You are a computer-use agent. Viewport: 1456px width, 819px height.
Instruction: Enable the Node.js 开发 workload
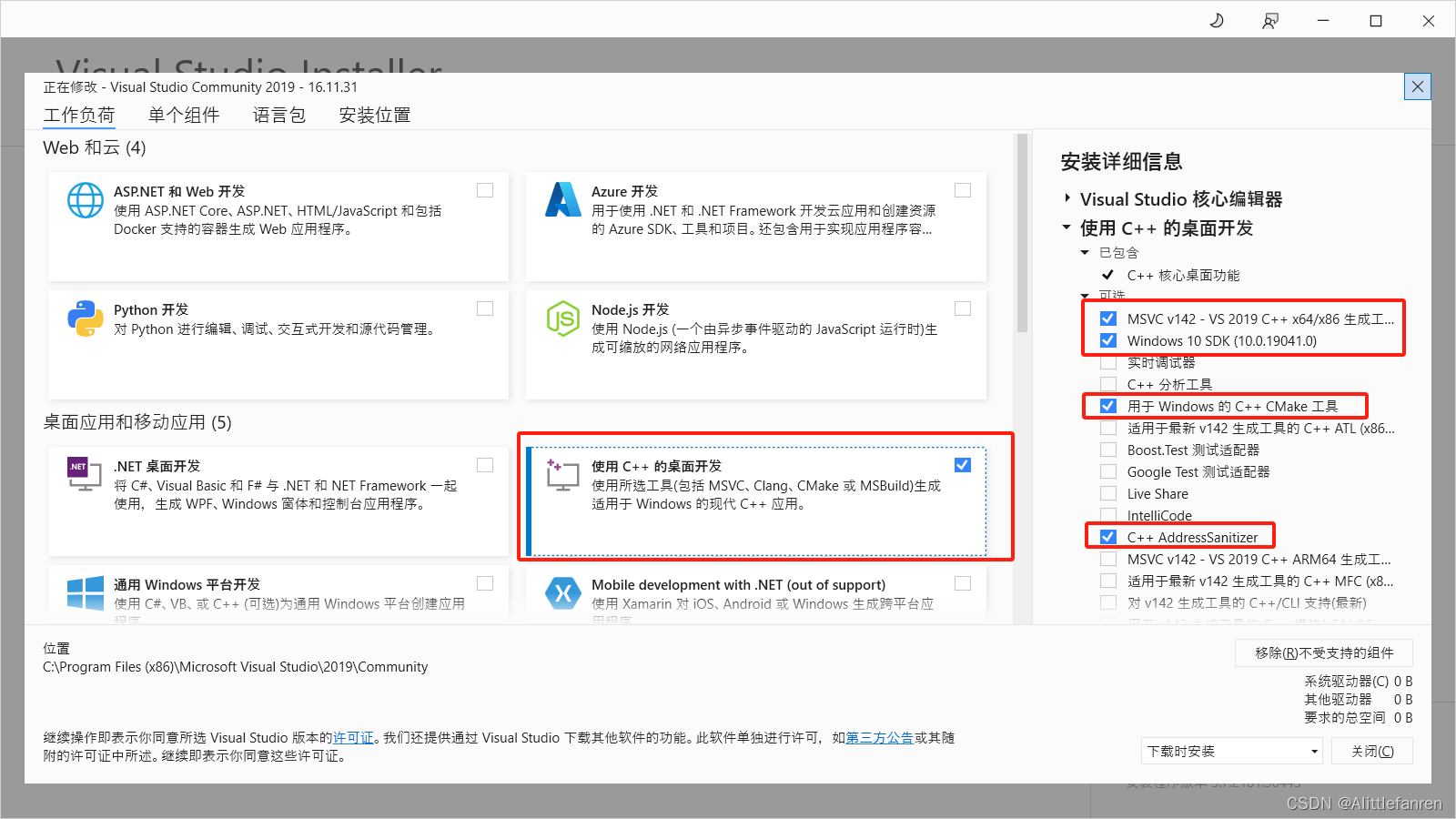pyautogui.click(x=963, y=308)
